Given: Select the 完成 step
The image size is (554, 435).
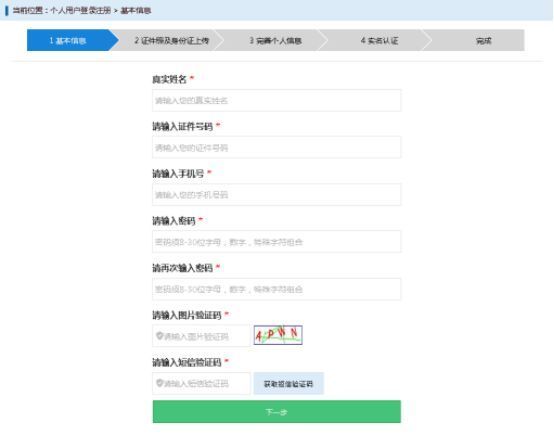Looking at the screenshot, I should pyautogui.click(x=483, y=40).
